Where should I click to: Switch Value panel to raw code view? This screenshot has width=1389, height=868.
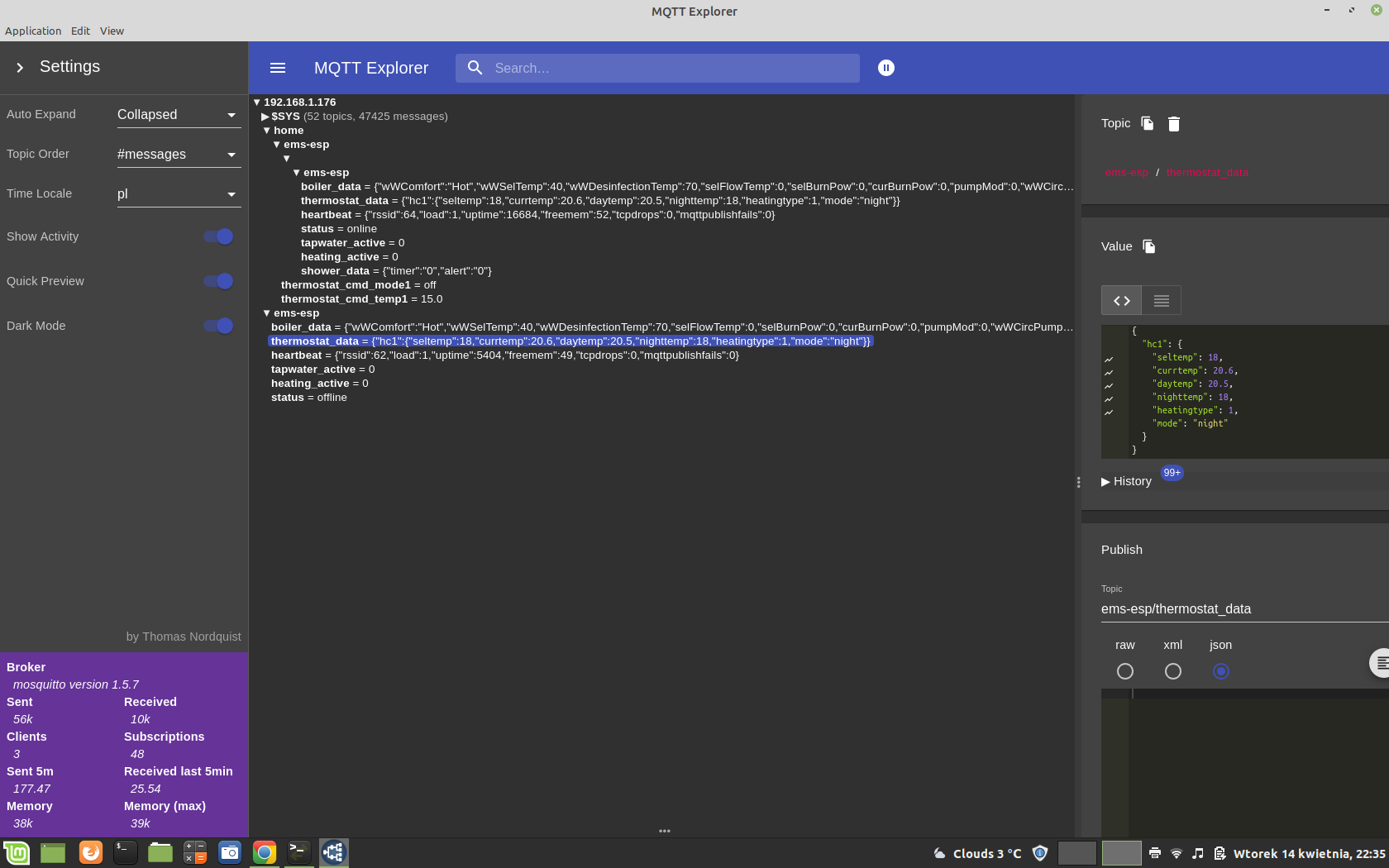[x=1120, y=300]
